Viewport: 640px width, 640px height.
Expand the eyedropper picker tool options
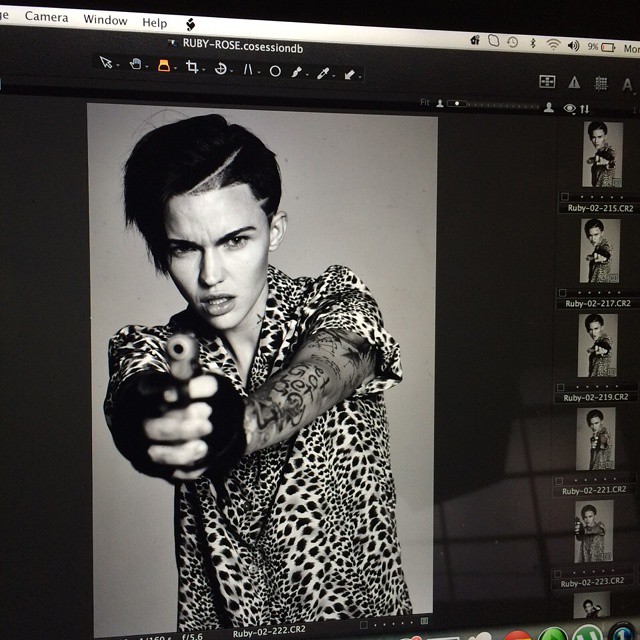334,75
